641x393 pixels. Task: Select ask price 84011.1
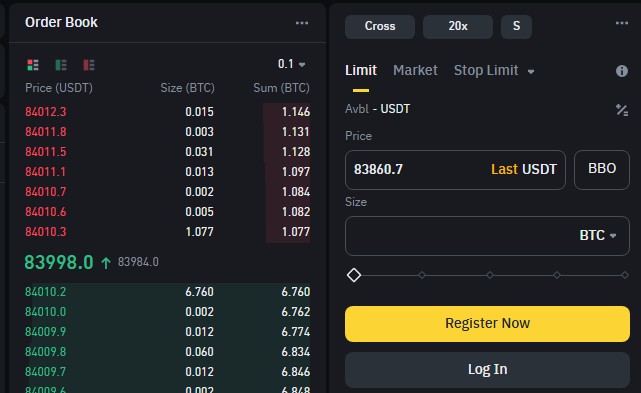pos(45,172)
